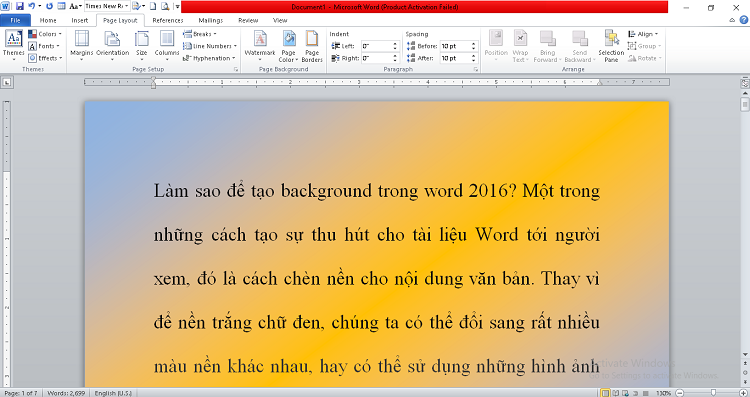Image resolution: width=750 pixels, height=397 pixels.
Task: Click the Redo/Repeat icon
Action: 49,6
